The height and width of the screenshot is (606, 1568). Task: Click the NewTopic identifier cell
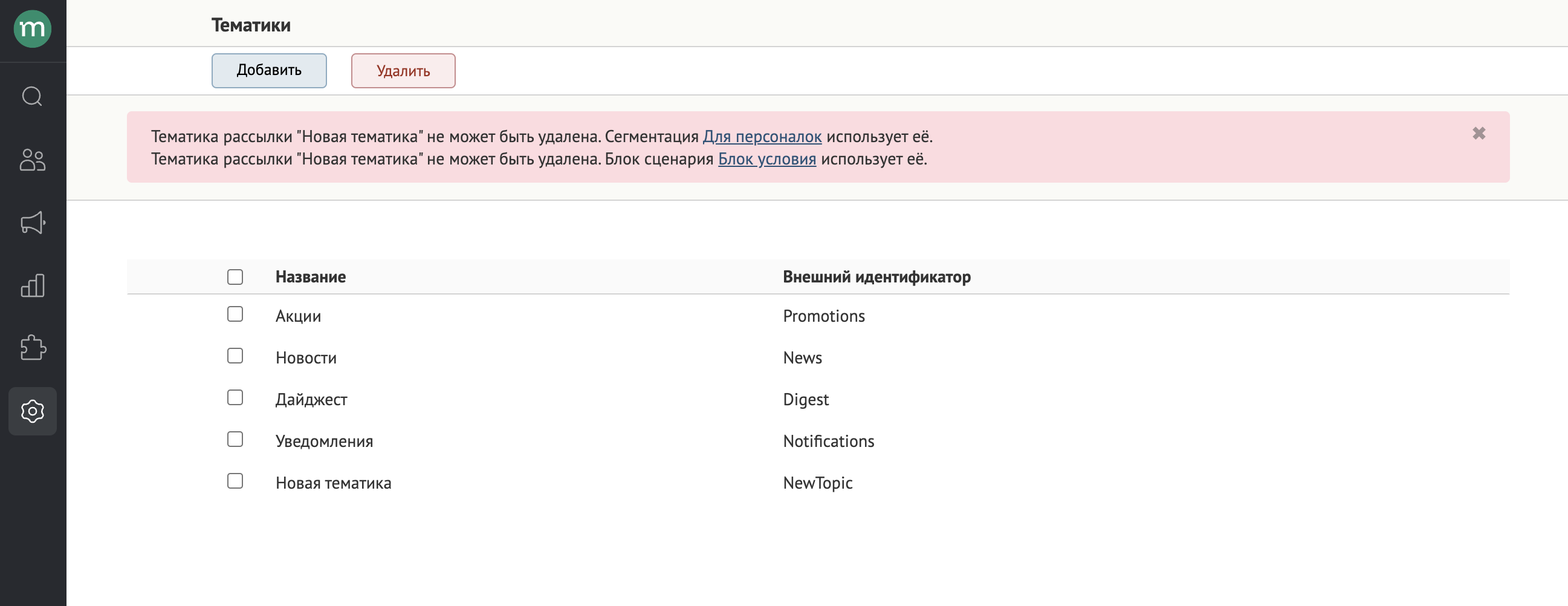coord(817,483)
